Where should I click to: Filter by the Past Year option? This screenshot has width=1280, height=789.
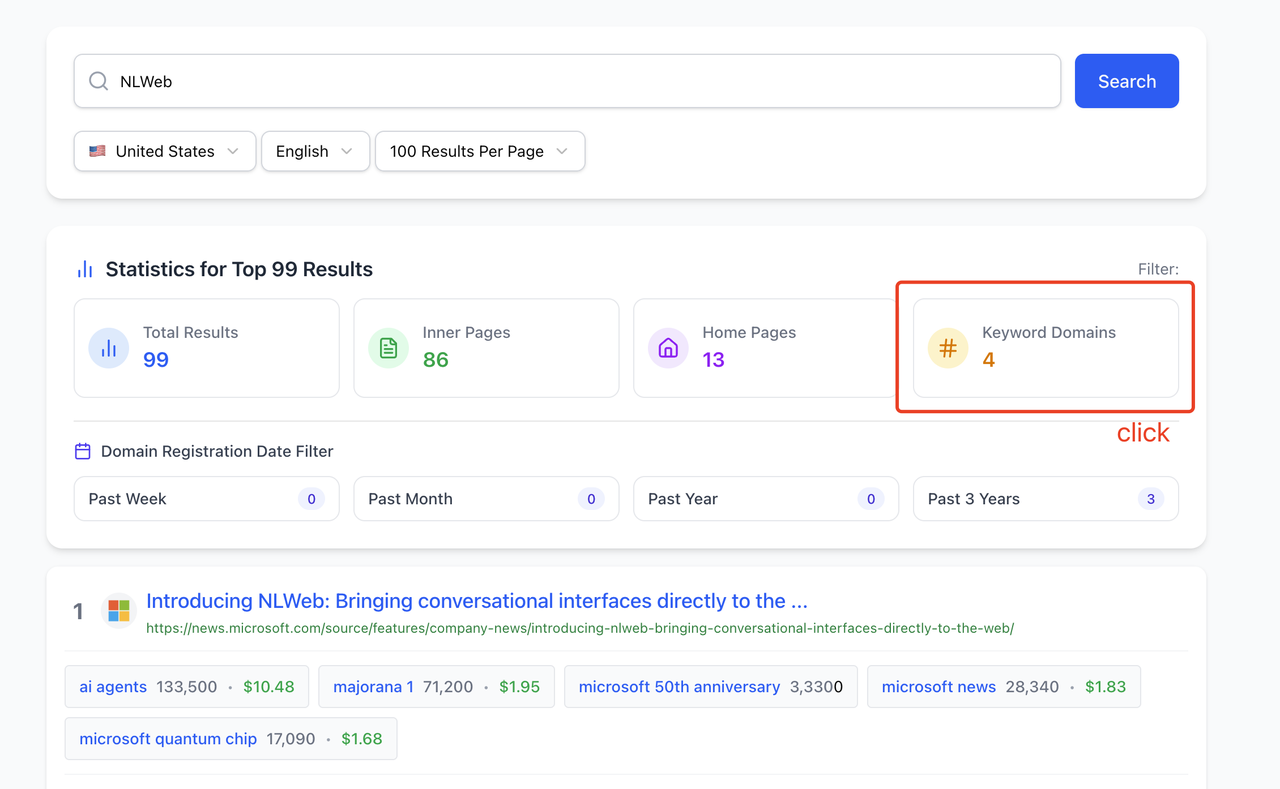[x=765, y=499]
